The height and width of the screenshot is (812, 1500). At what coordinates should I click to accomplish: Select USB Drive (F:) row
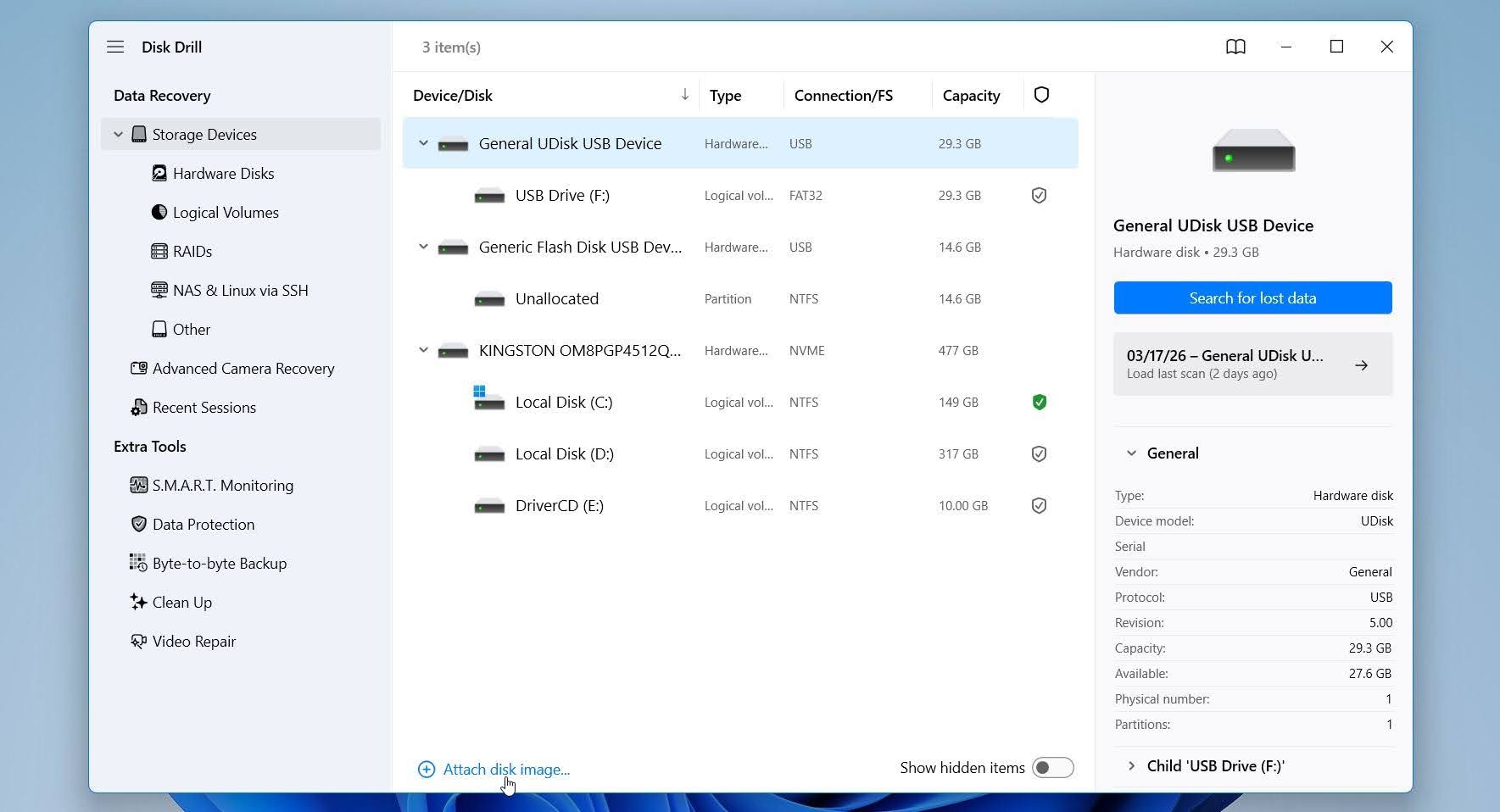(740, 195)
